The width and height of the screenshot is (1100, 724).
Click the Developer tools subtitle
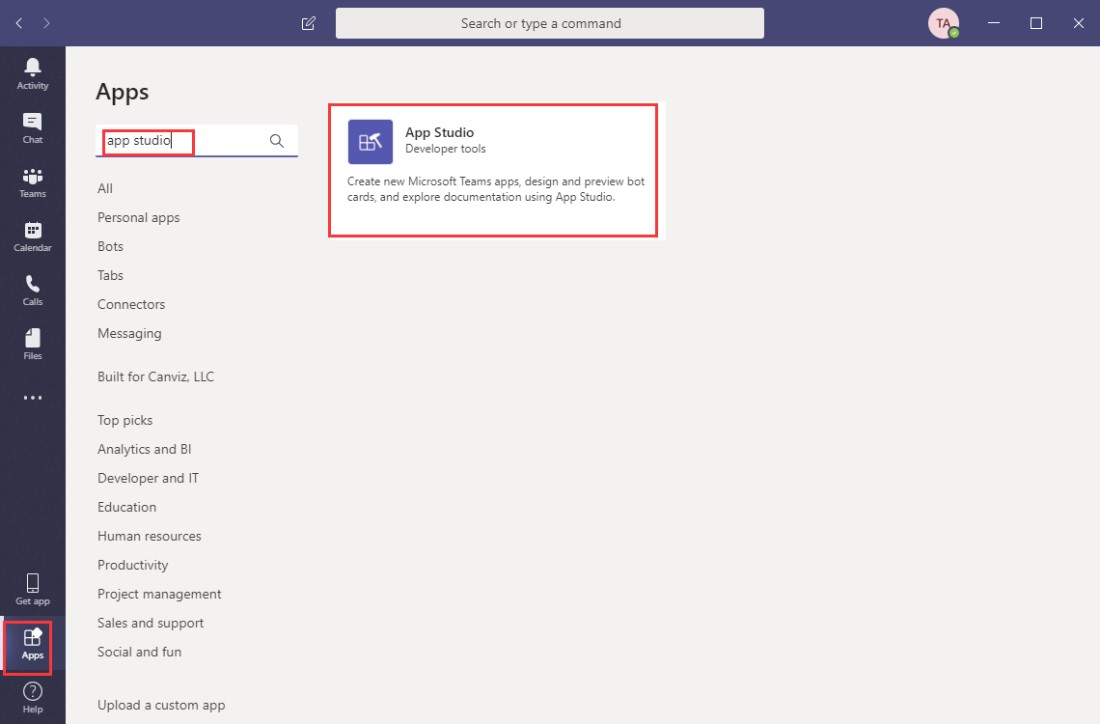(445, 149)
